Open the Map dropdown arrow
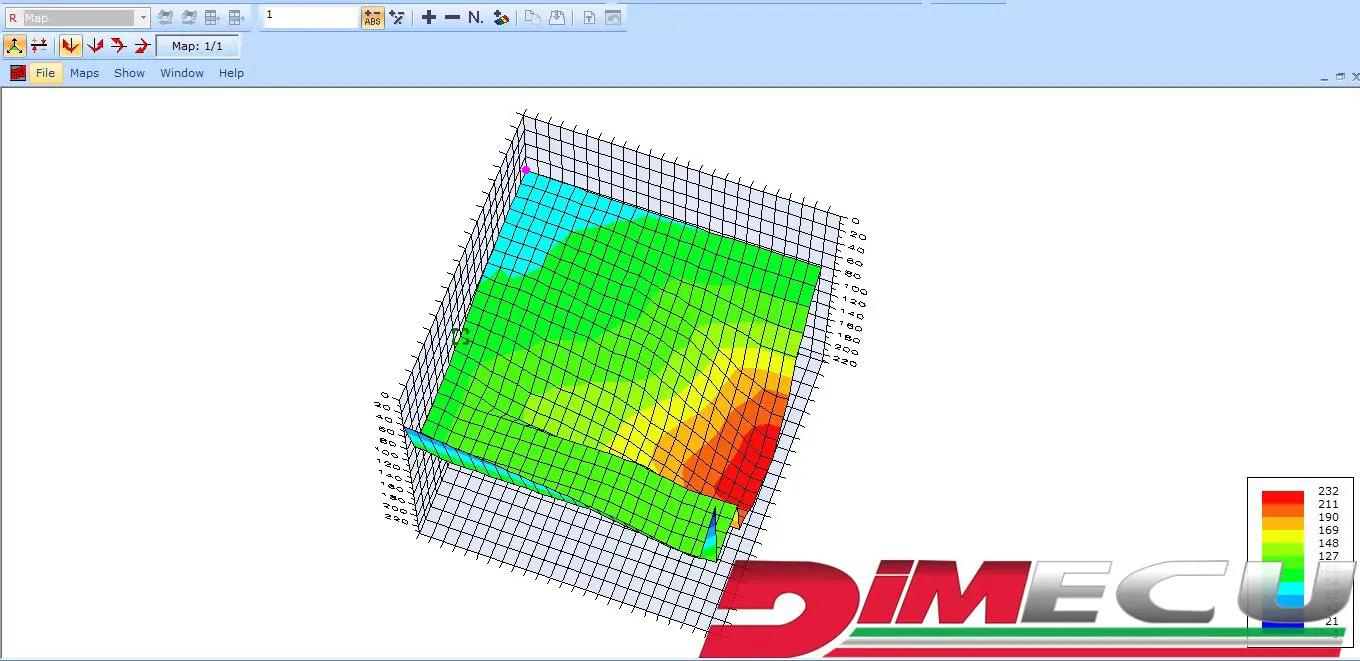Screen dimensions: 1360x661 [x=143, y=18]
